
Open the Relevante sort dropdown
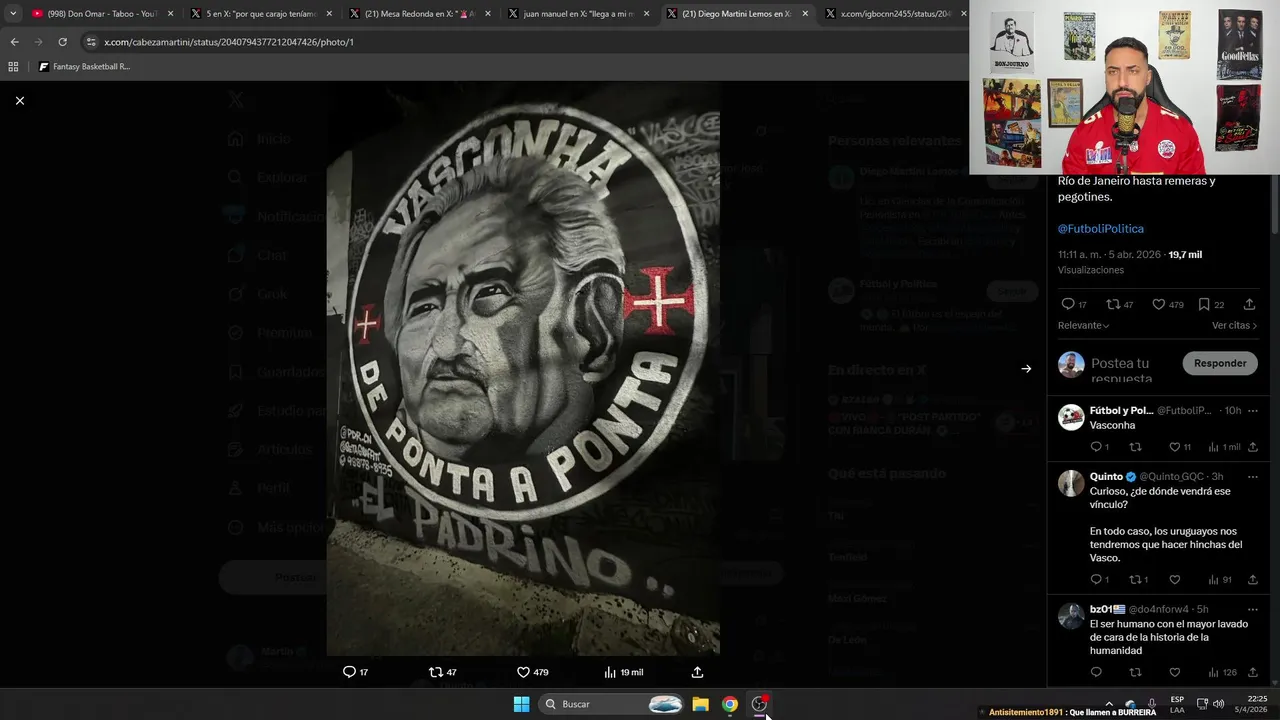(1084, 325)
